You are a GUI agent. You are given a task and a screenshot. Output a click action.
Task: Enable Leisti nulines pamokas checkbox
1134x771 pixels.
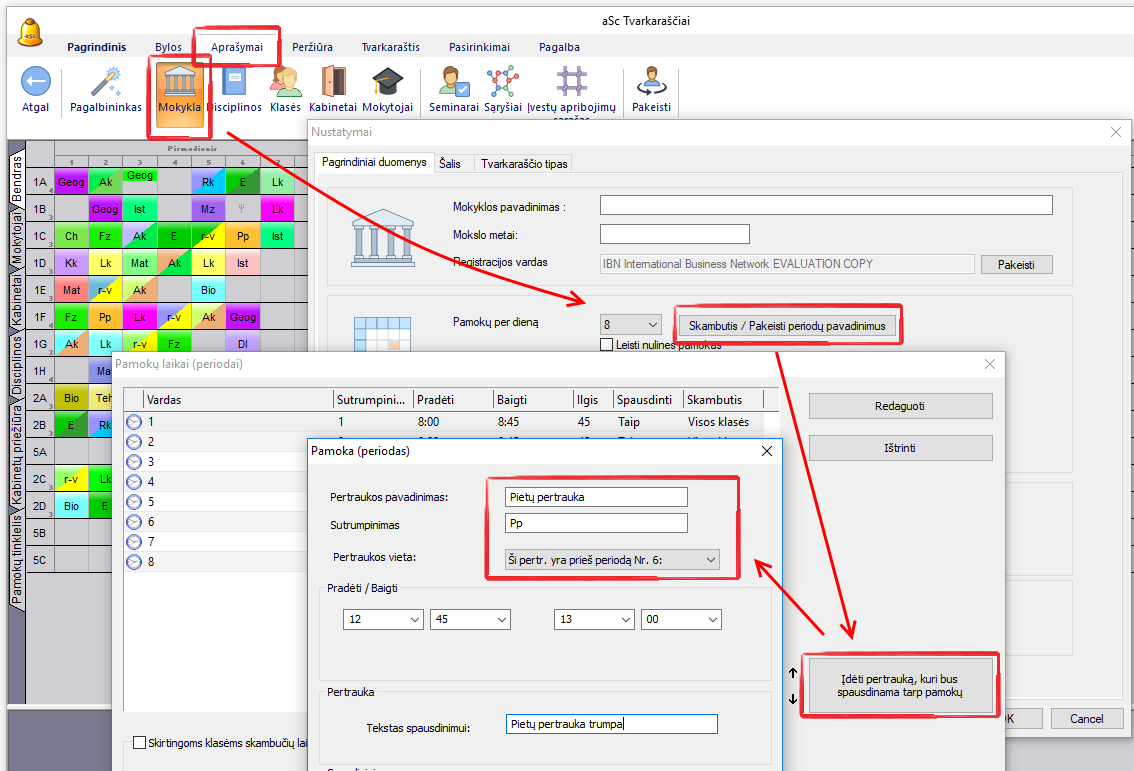606,345
